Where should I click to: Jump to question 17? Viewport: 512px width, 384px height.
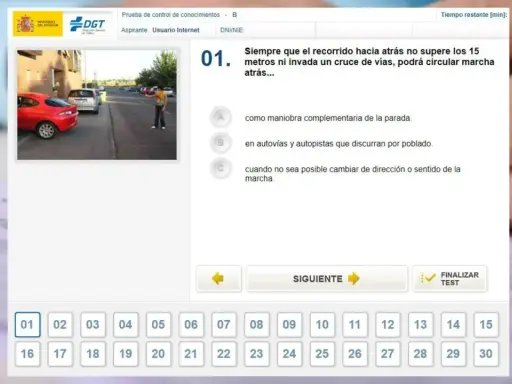pyautogui.click(x=60, y=354)
